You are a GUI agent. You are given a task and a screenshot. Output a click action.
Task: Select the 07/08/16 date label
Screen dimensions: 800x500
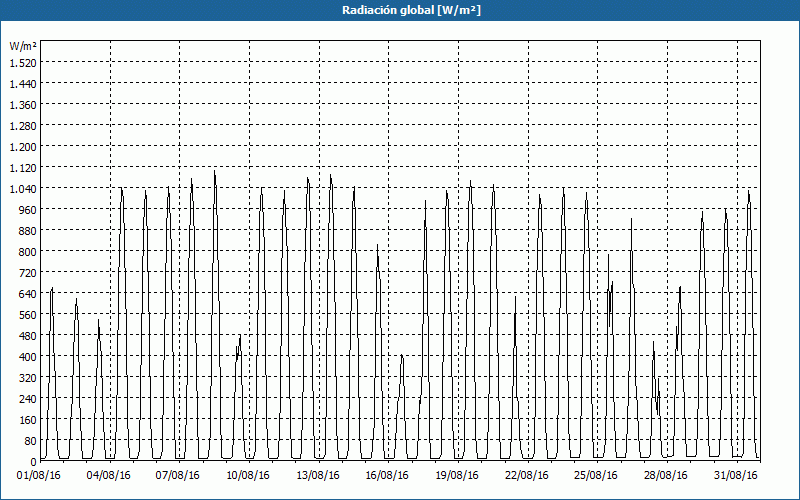pyautogui.click(x=178, y=475)
